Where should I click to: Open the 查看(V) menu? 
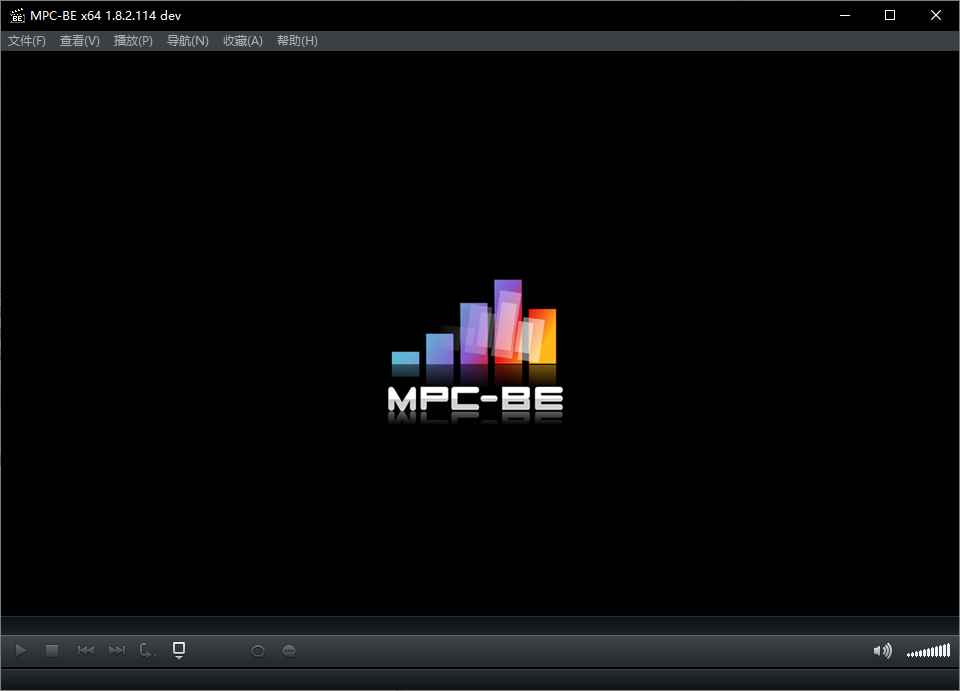click(78, 40)
